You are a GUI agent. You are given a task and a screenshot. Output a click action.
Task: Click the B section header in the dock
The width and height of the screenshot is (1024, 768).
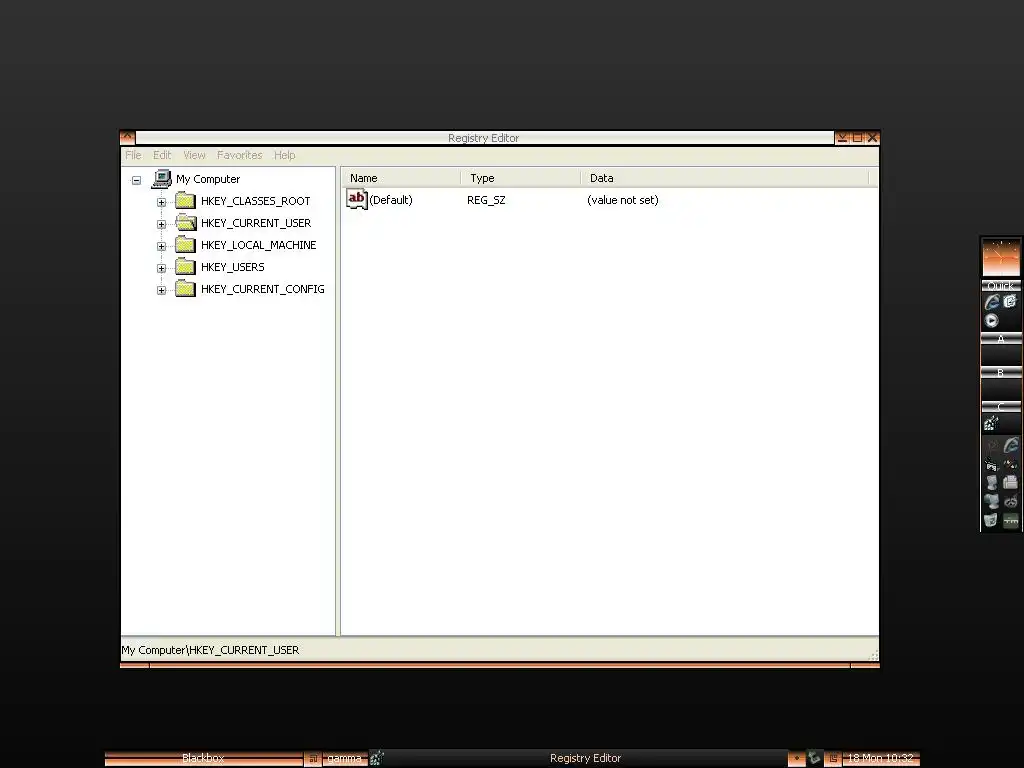pyautogui.click(x=1000, y=372)
